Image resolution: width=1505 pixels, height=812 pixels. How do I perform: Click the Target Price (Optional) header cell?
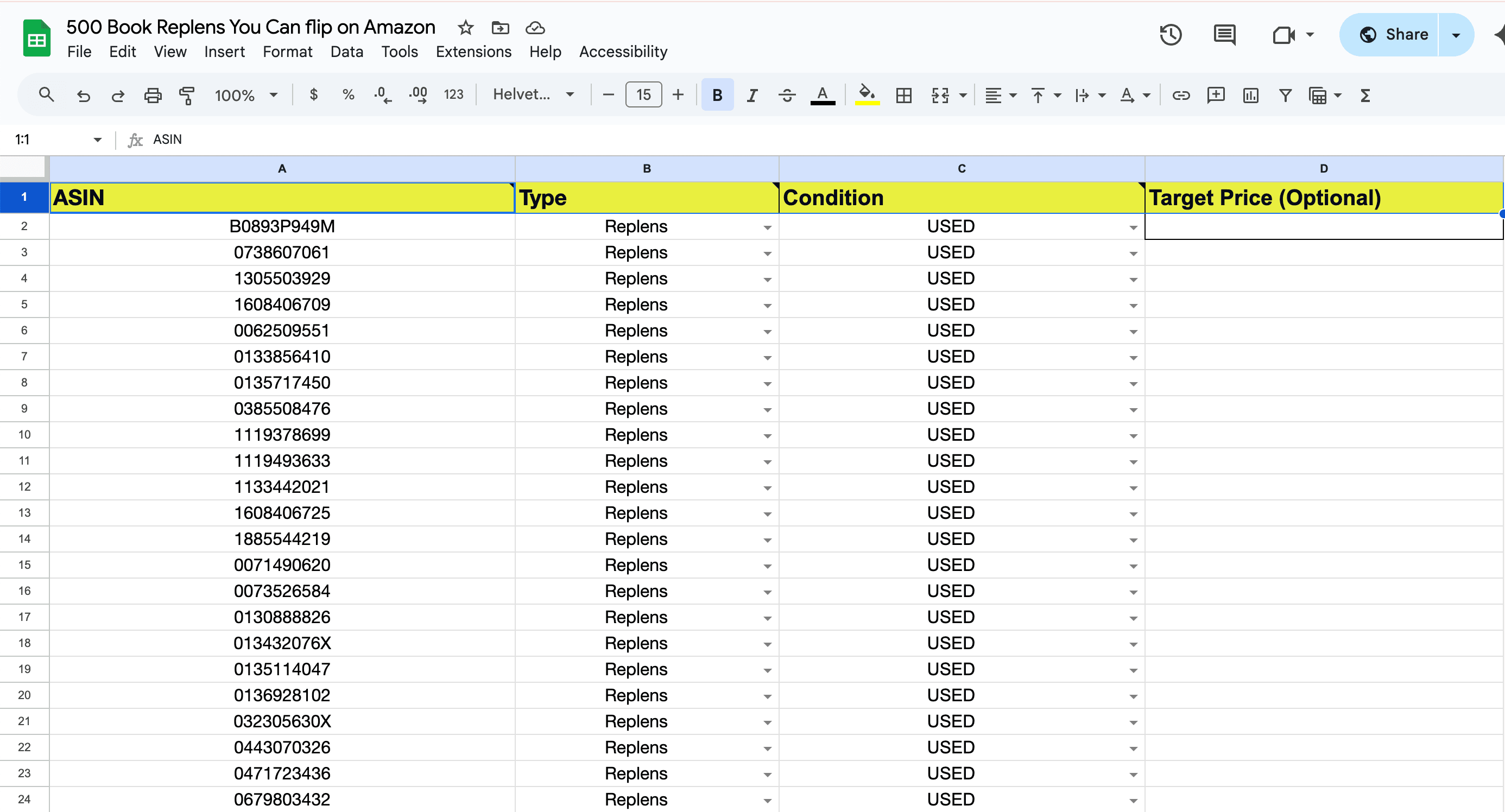coord(1323,198)
